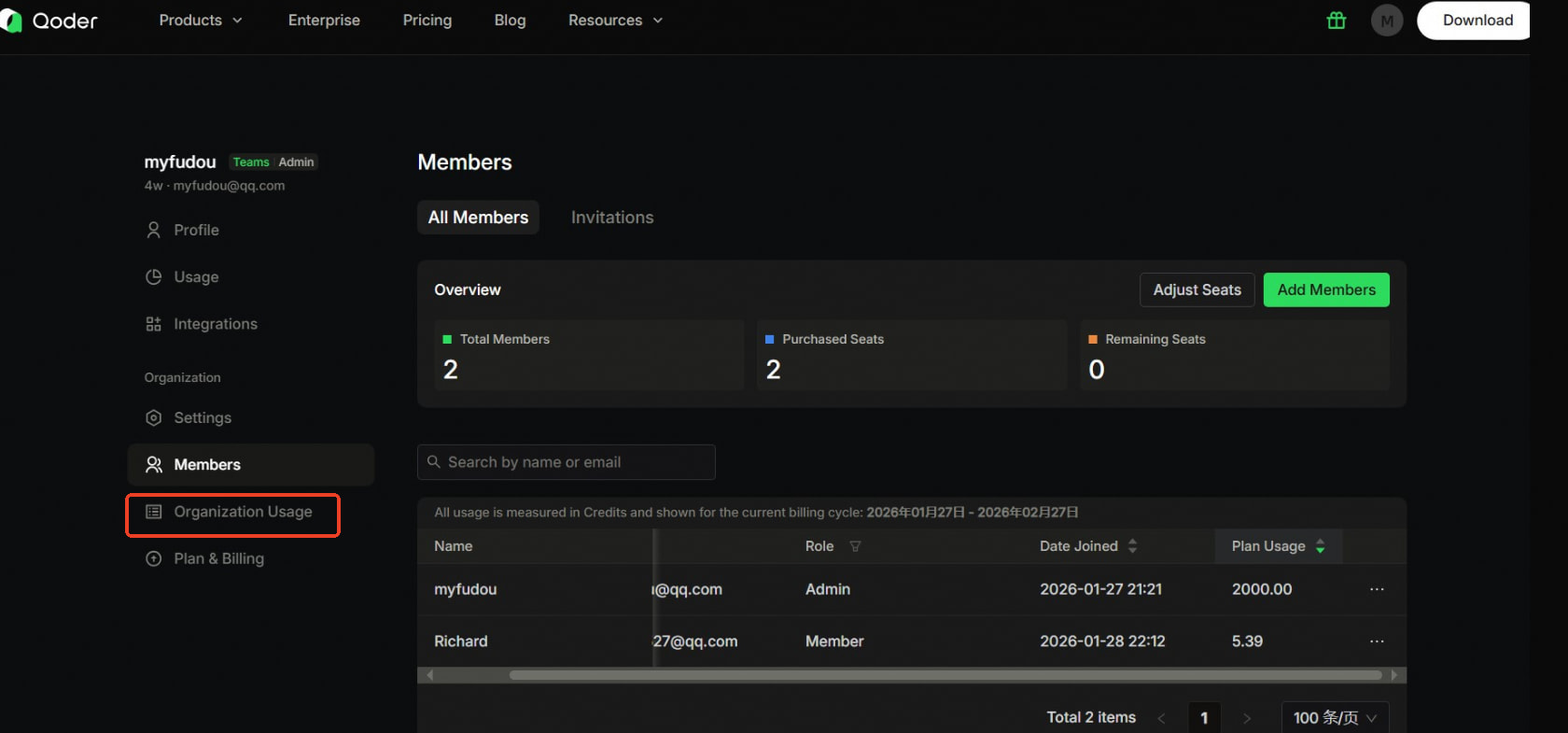
Task: Sort members by Date Joined
Action: pyautogui.click(x=1132, y=546)
